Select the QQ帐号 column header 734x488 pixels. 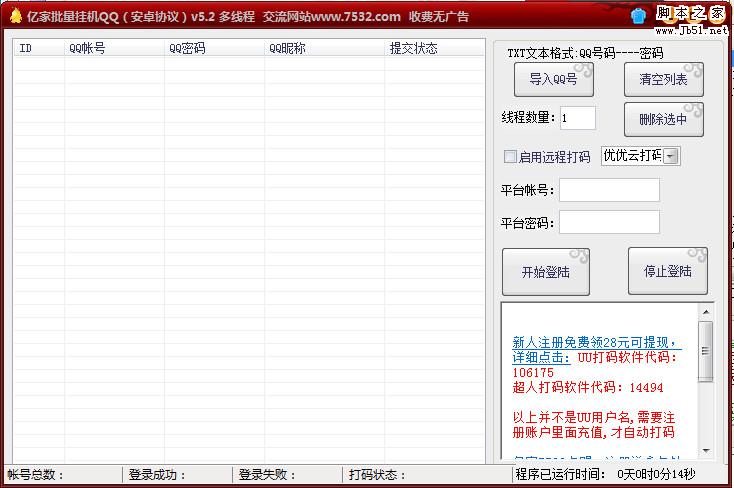coord(114,48)
